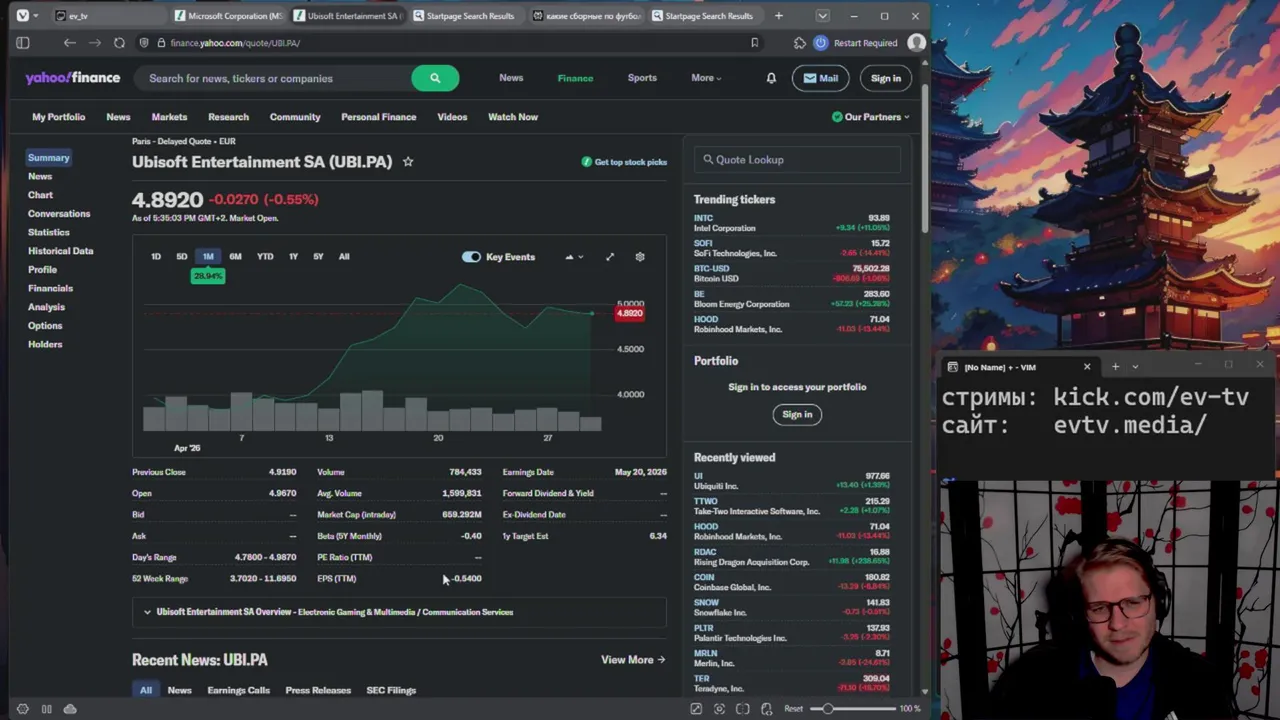Click the capture page camera icon
The height and width of the screenshot is (720, 1280).
point(719,709)
